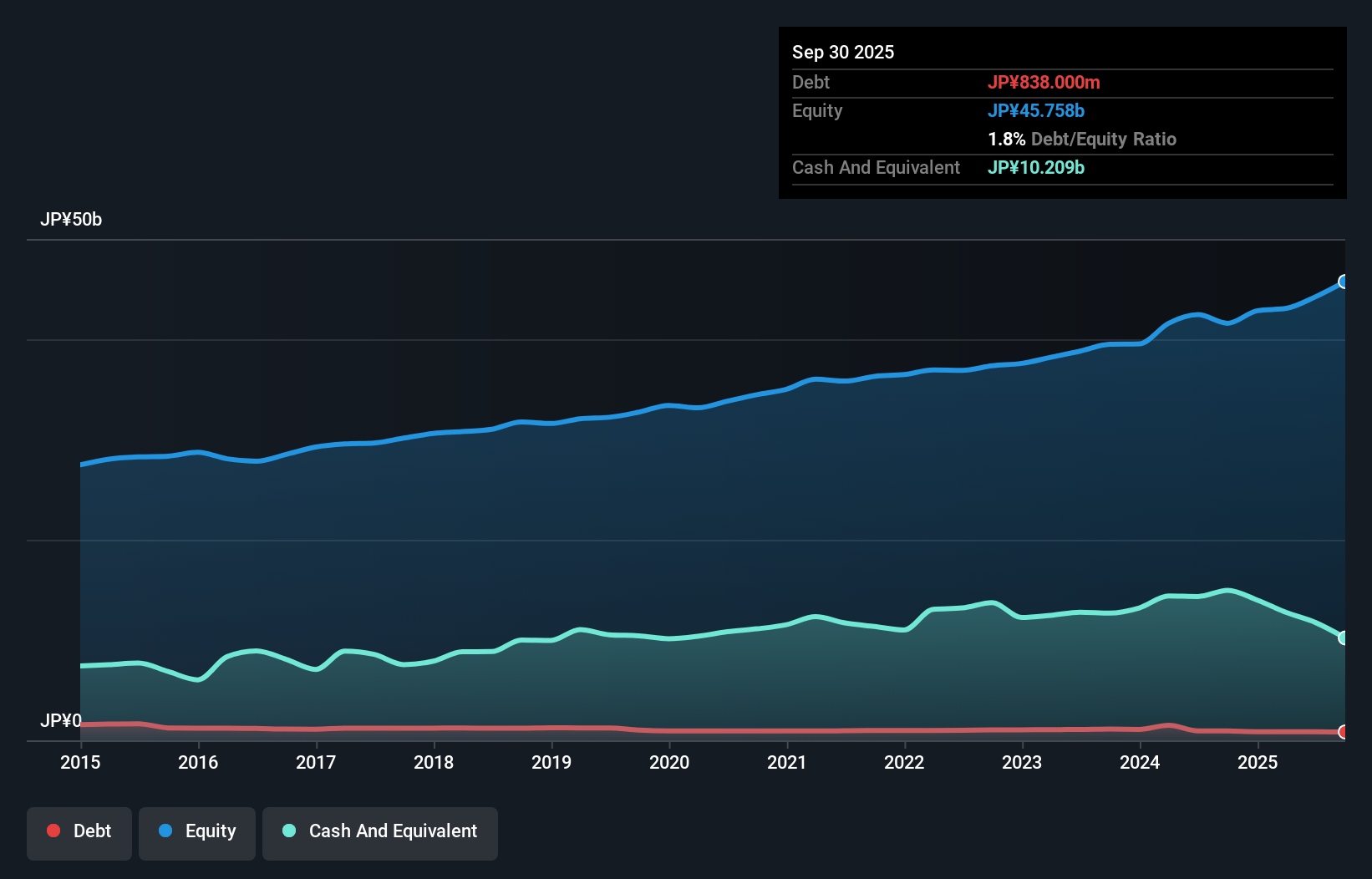Select the Equity endpoint marker on chart

[x=1344, y=282]
